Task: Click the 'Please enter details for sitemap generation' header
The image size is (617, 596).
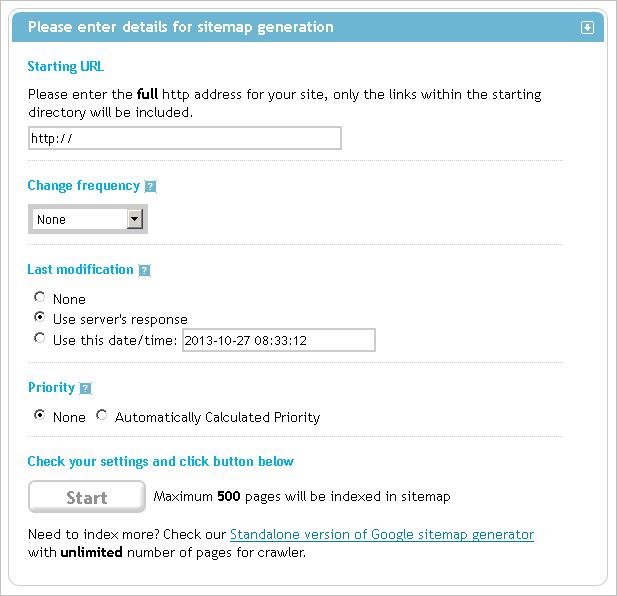Action: 181,27
